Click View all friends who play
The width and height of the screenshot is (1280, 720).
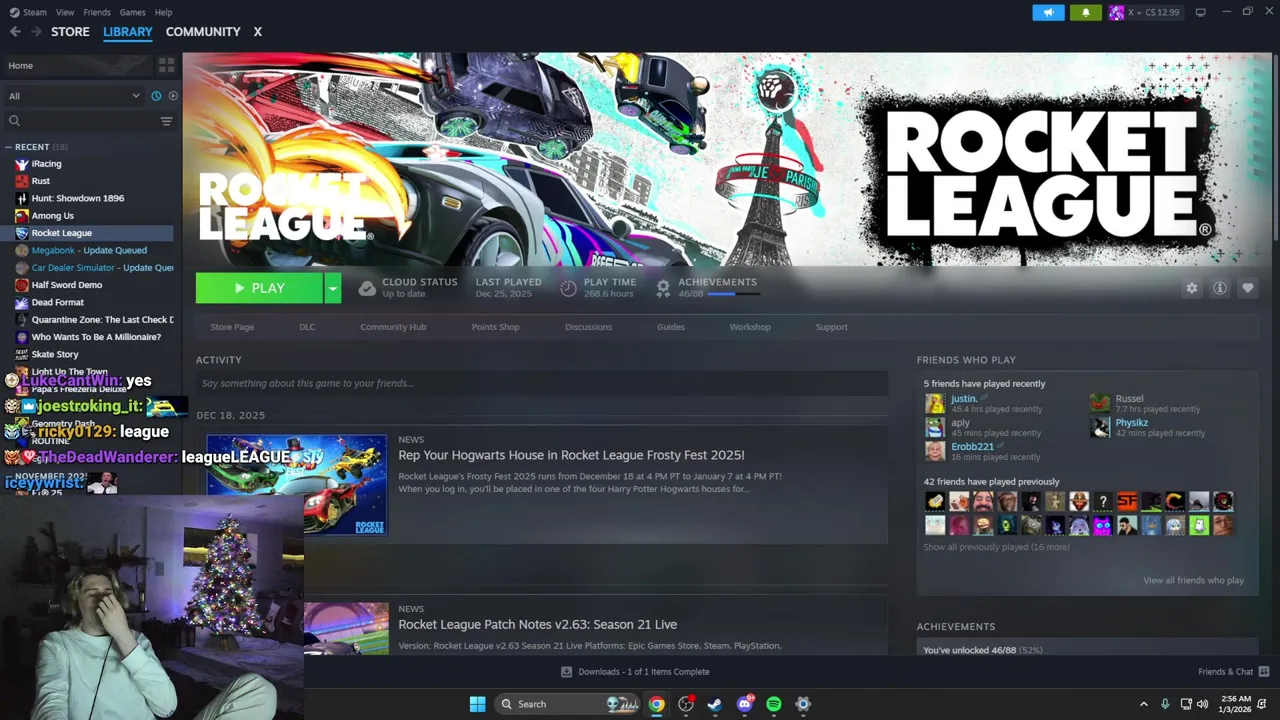[1193, 580]
